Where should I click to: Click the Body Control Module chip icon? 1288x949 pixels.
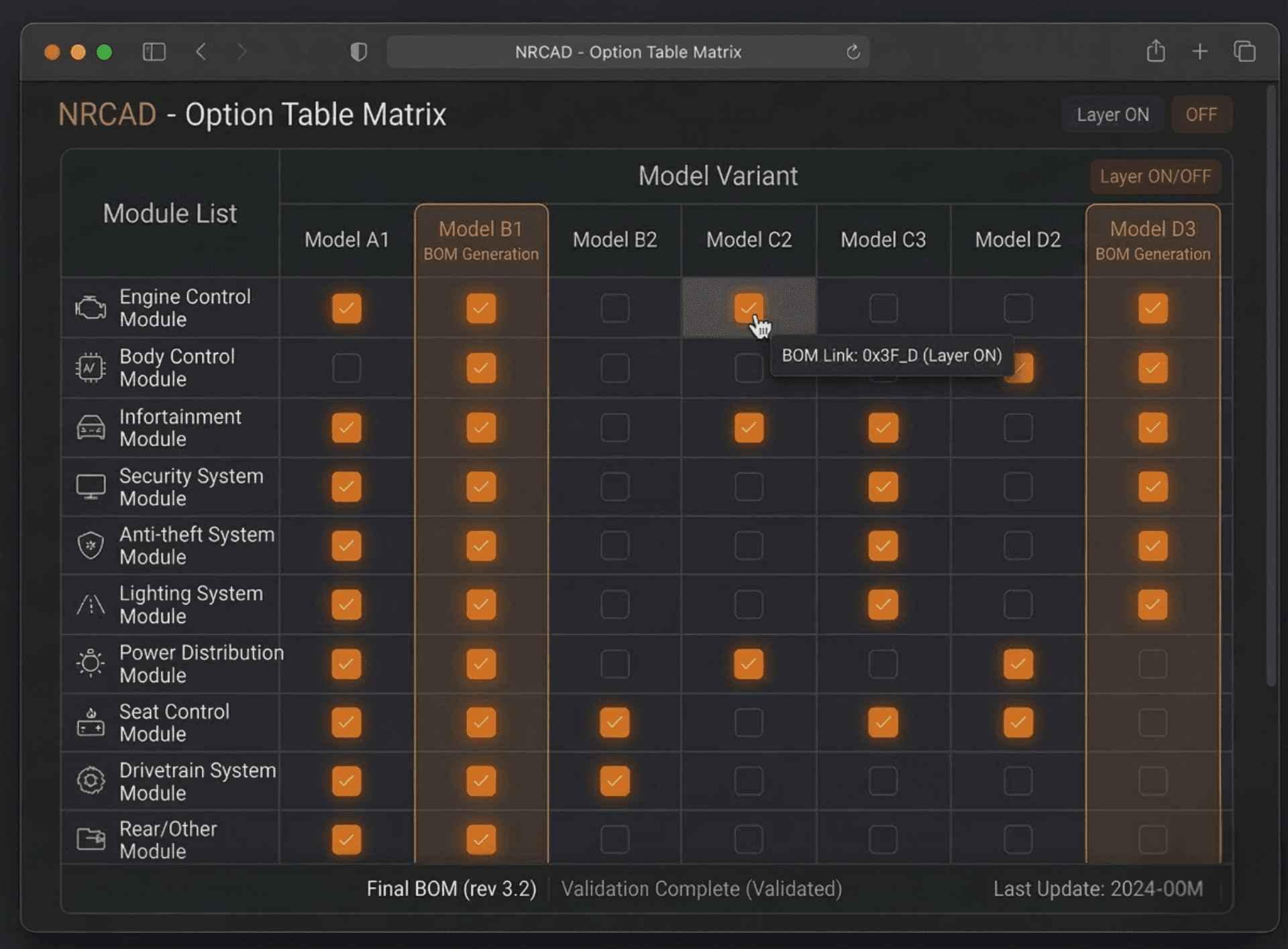(91, 368)
